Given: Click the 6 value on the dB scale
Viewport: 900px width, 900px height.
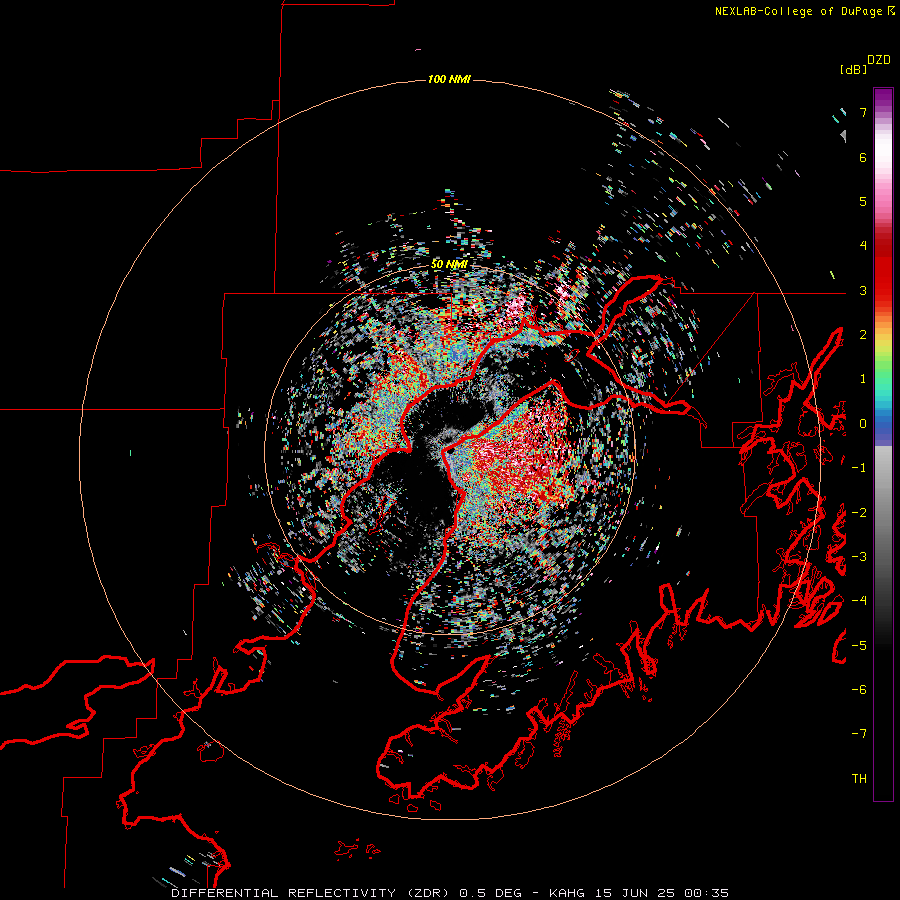Looking at the screenshot, I should pyautogui.click(x=863, y=157).
